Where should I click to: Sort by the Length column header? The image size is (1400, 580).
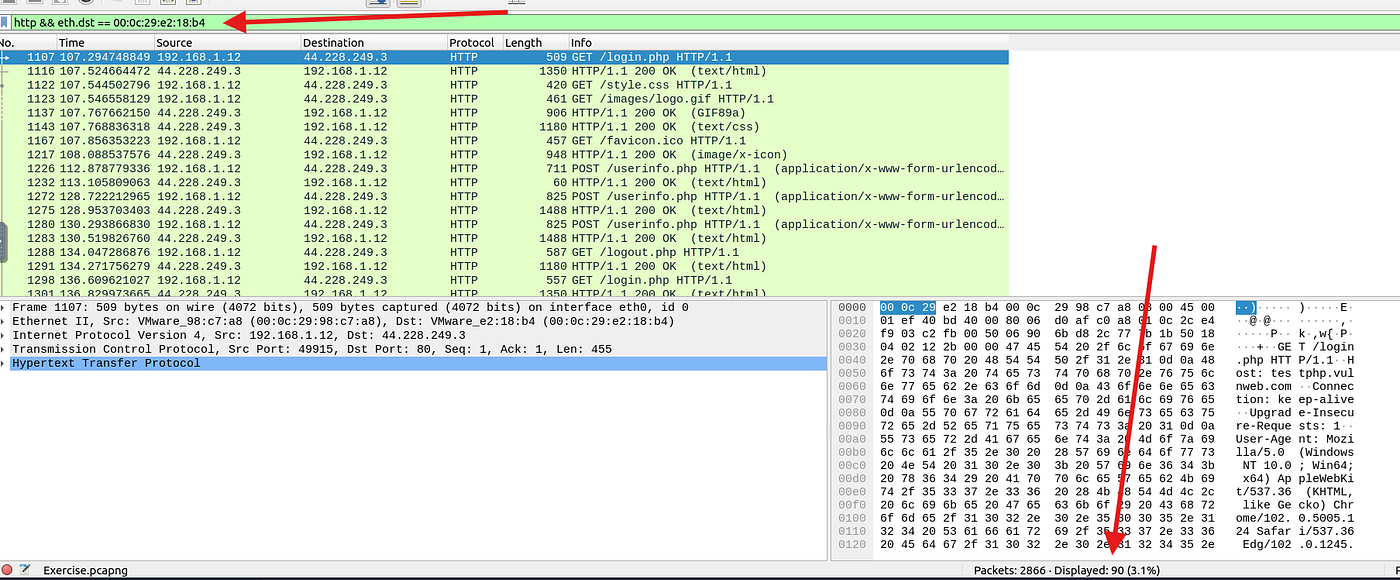point(535,42)
